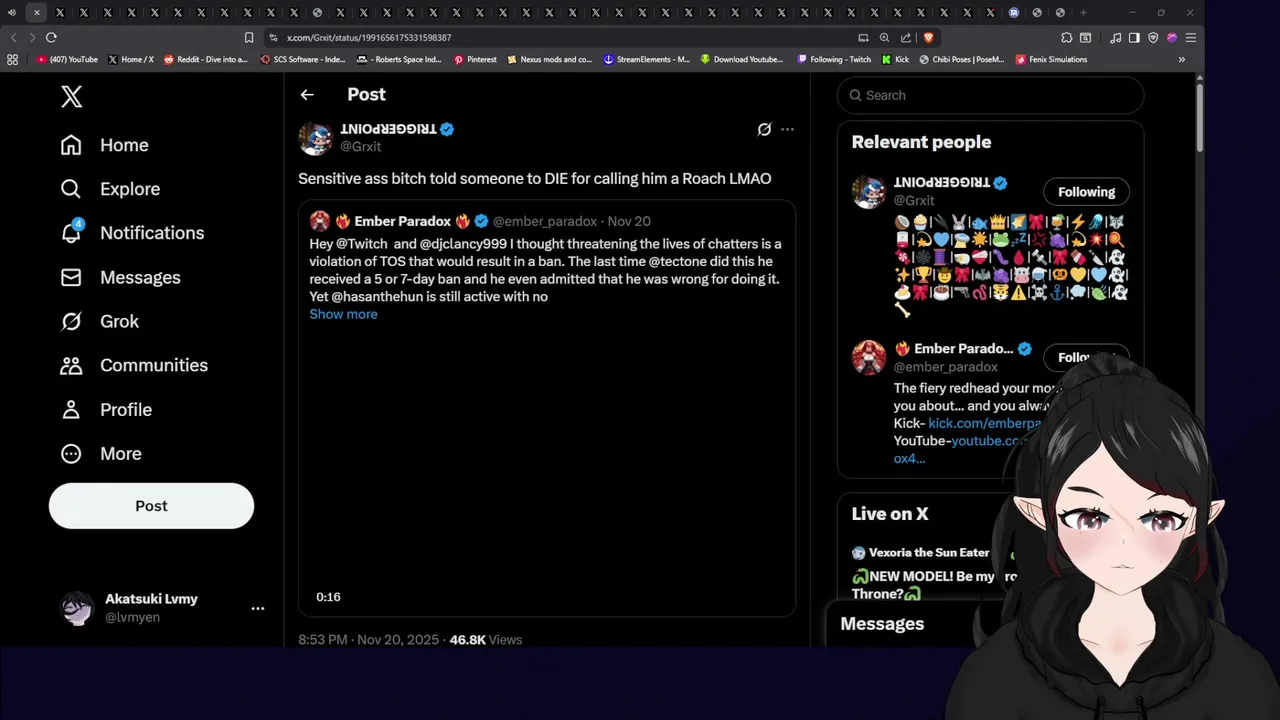Click the Grok explain icon on post
This screenshot has height=720, width=1280.
click(x=764, y=129)
